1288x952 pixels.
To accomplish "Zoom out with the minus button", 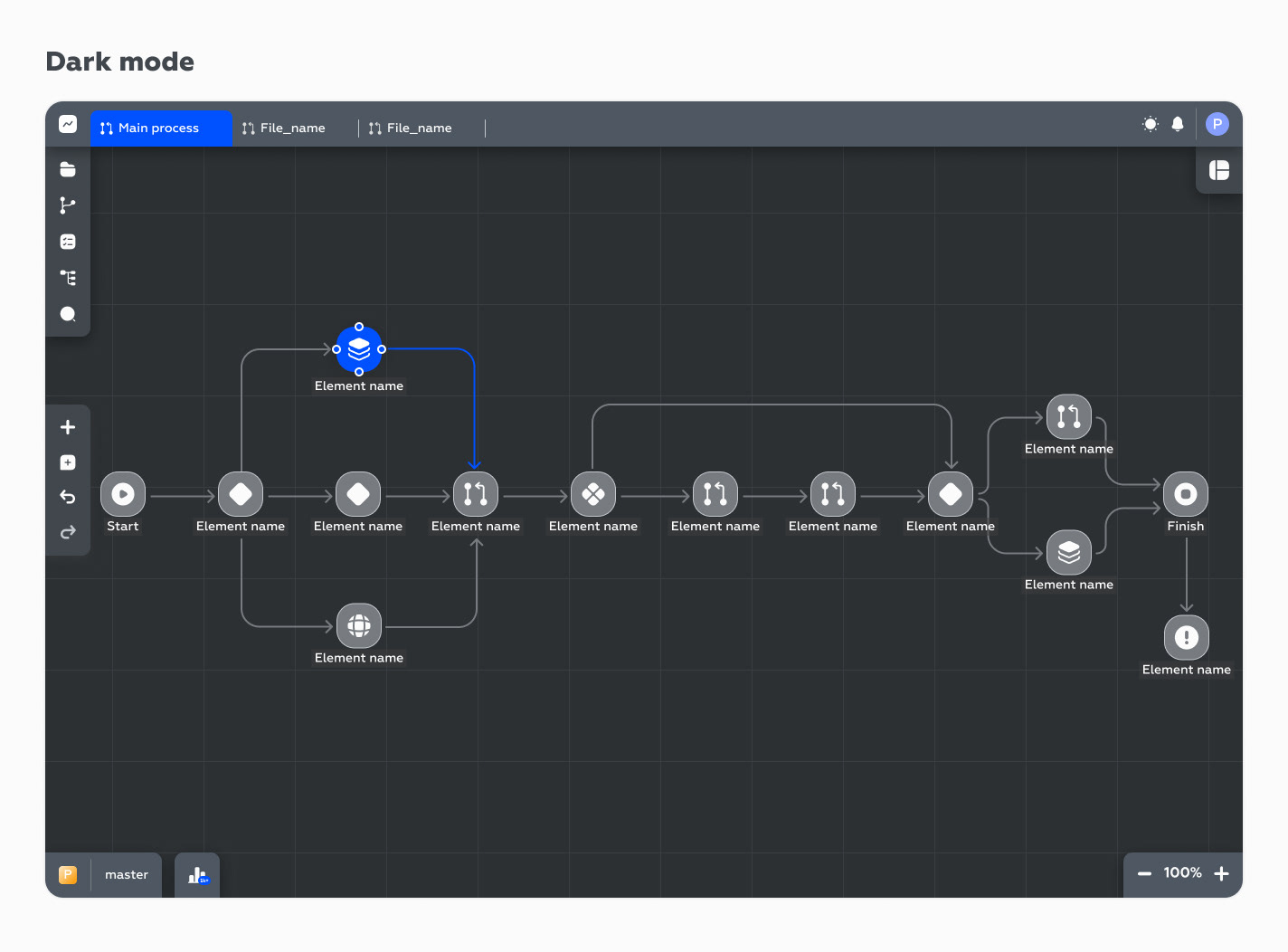I will pyautogui.click(x=1144, y=874).
